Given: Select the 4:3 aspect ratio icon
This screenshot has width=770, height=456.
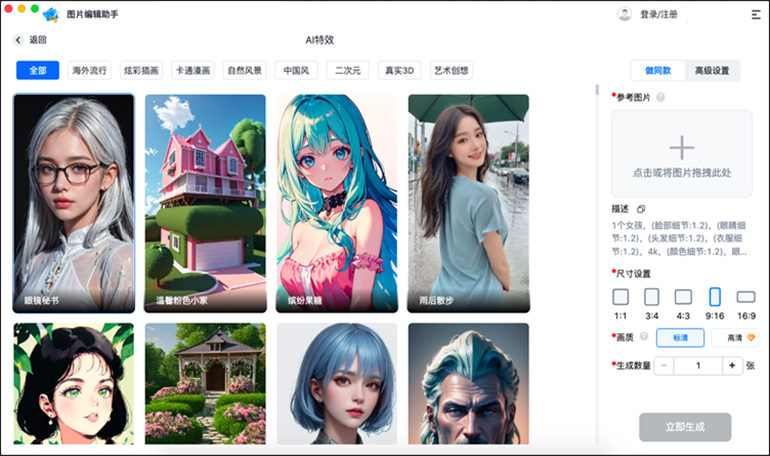Looking at the screenshot, I should point(683,297).
